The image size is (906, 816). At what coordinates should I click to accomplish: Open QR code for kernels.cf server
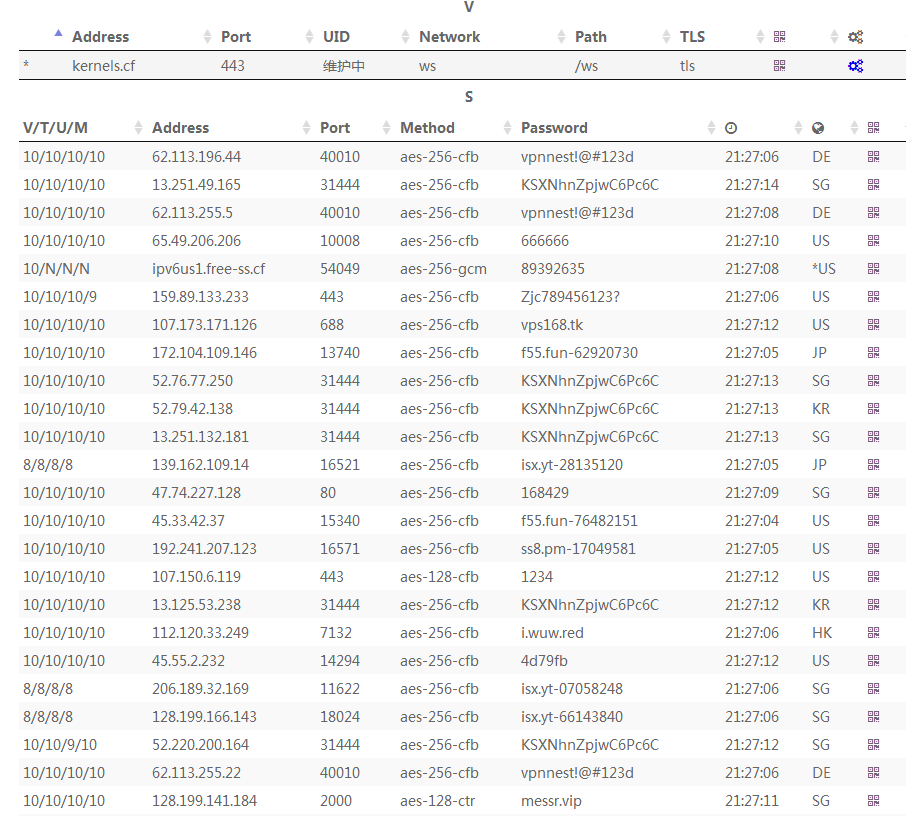779,66
